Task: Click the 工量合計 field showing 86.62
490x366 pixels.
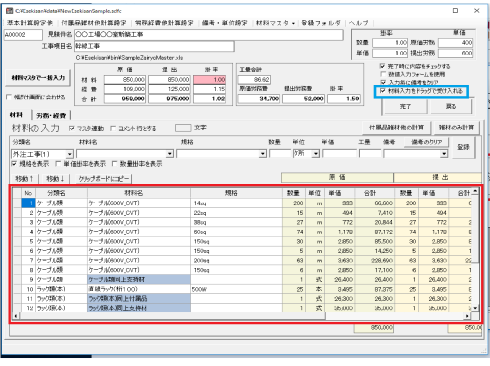Action: [254, 80]
